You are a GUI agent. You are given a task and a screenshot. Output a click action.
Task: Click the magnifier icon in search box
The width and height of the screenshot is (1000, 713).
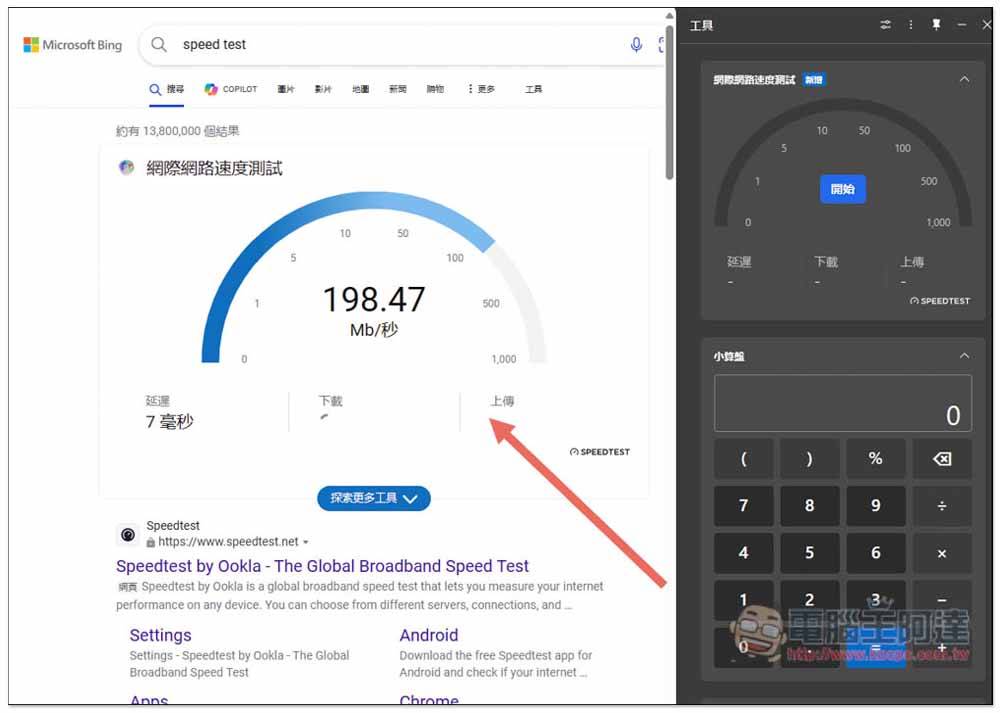[159, 45]
